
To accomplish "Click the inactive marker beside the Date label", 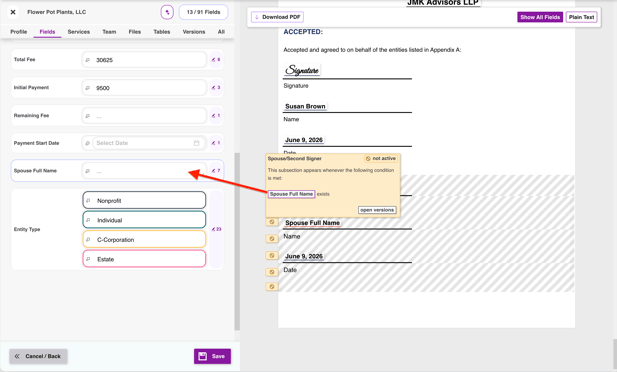I will (x=272, y=272).
